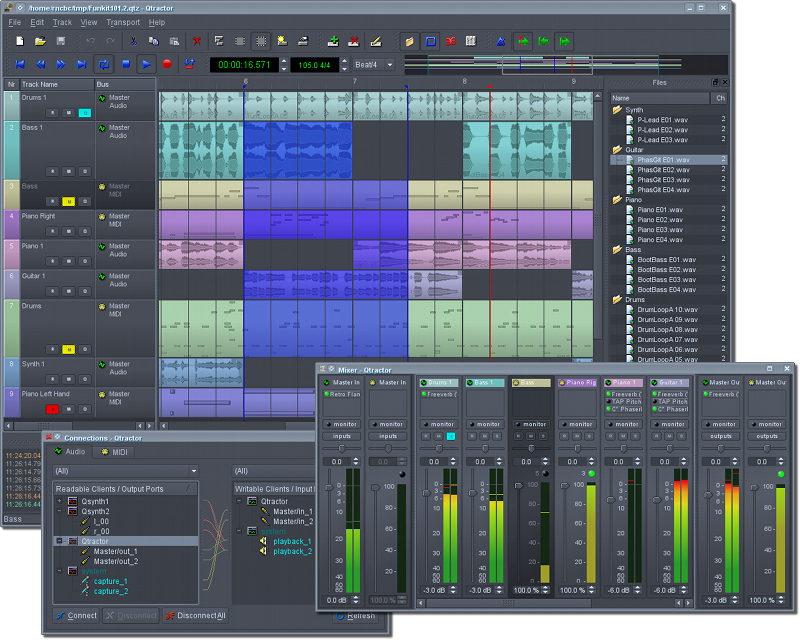Disarm record on Piano Left Hand track
800x640 pixels.
[52, 409]
